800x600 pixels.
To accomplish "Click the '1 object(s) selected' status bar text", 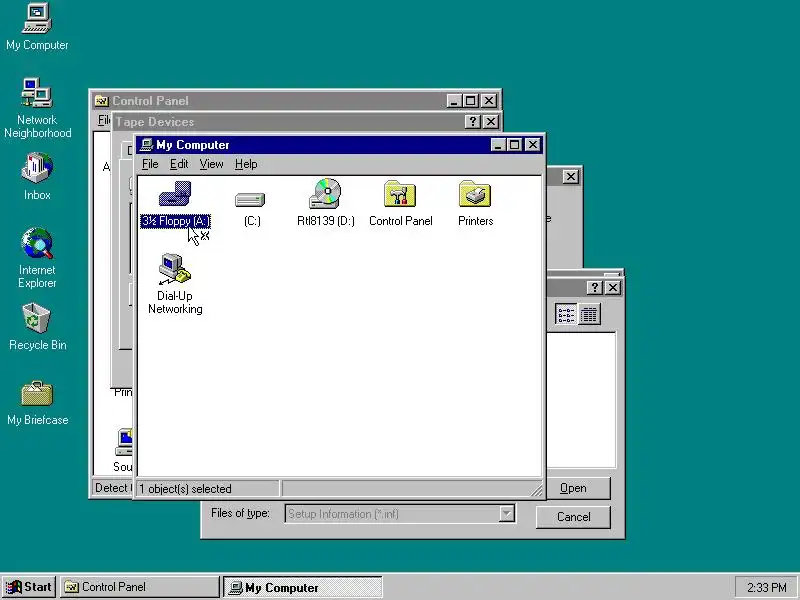I will click(185, 489).
